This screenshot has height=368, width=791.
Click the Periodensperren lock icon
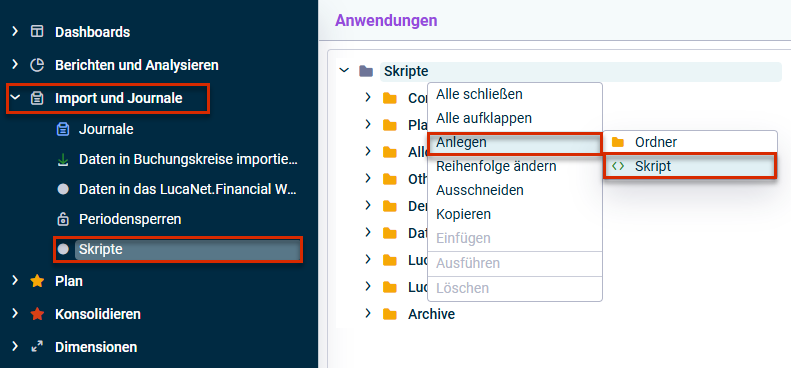coord(63,220)
